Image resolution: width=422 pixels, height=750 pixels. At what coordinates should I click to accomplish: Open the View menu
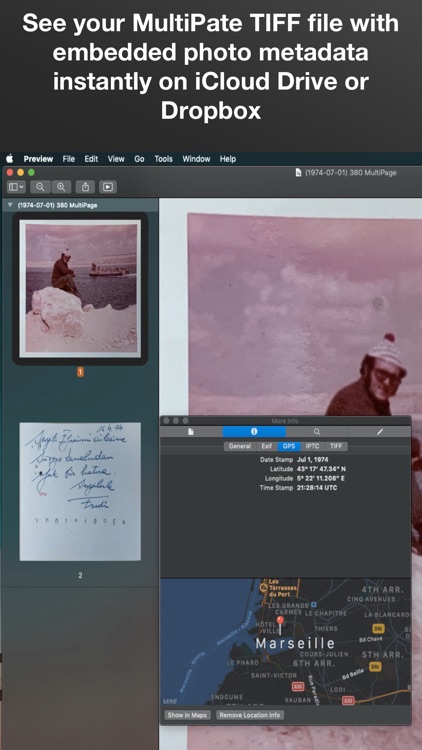(116, 159)
